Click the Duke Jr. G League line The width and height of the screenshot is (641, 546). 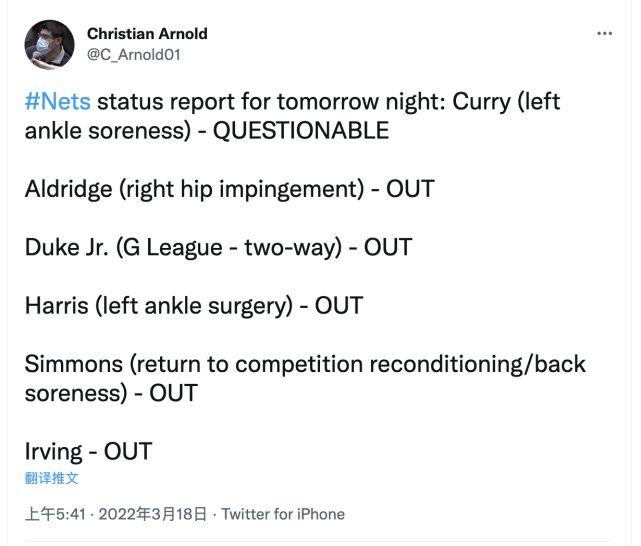pos(218,247)
